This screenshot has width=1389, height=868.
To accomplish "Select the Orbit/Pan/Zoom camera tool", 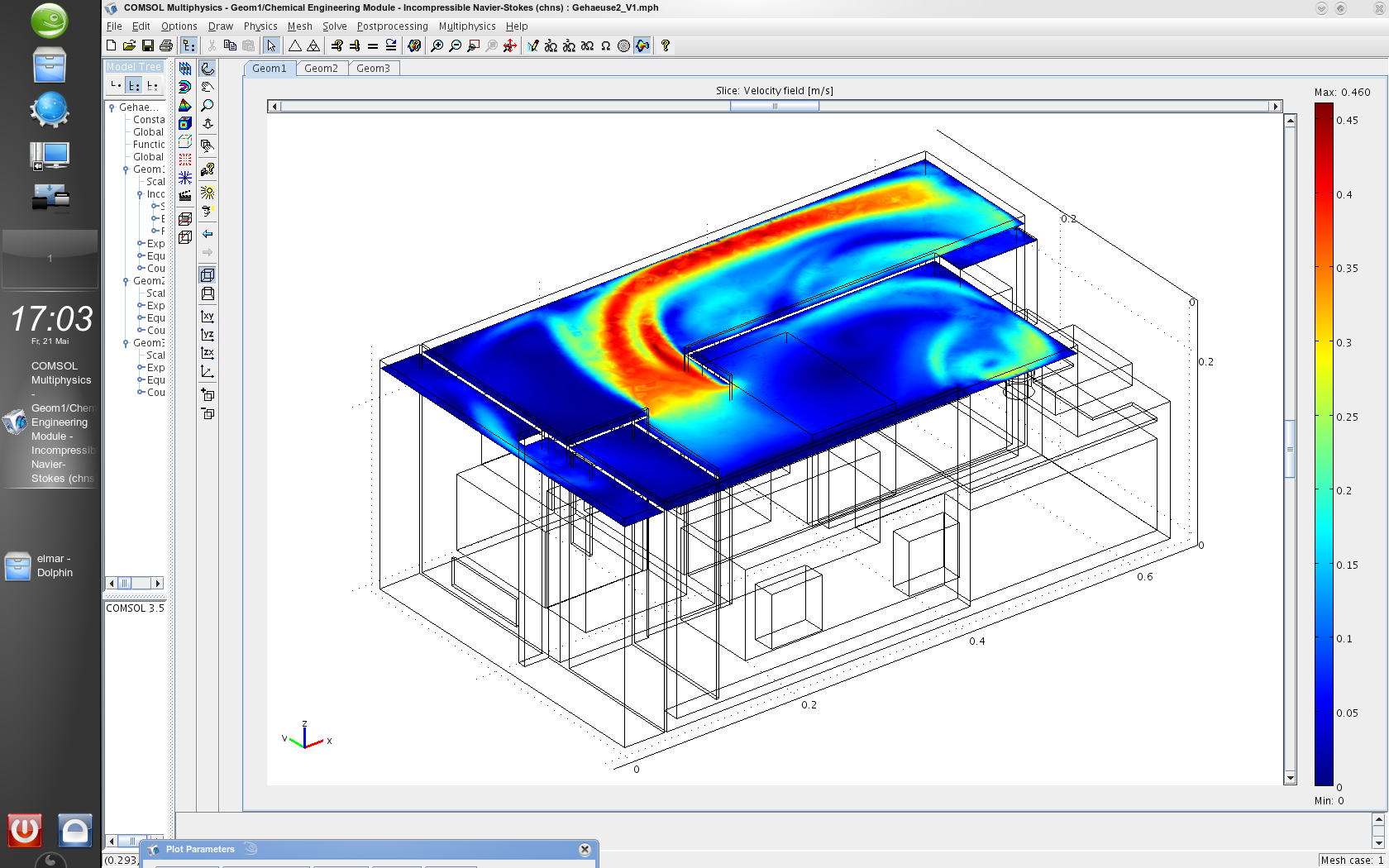I will pos(208,69).
